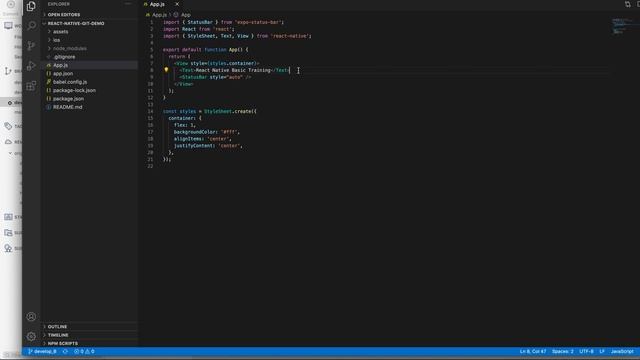Click the UTF-8 encoding indicator

[x=586, y=351]
